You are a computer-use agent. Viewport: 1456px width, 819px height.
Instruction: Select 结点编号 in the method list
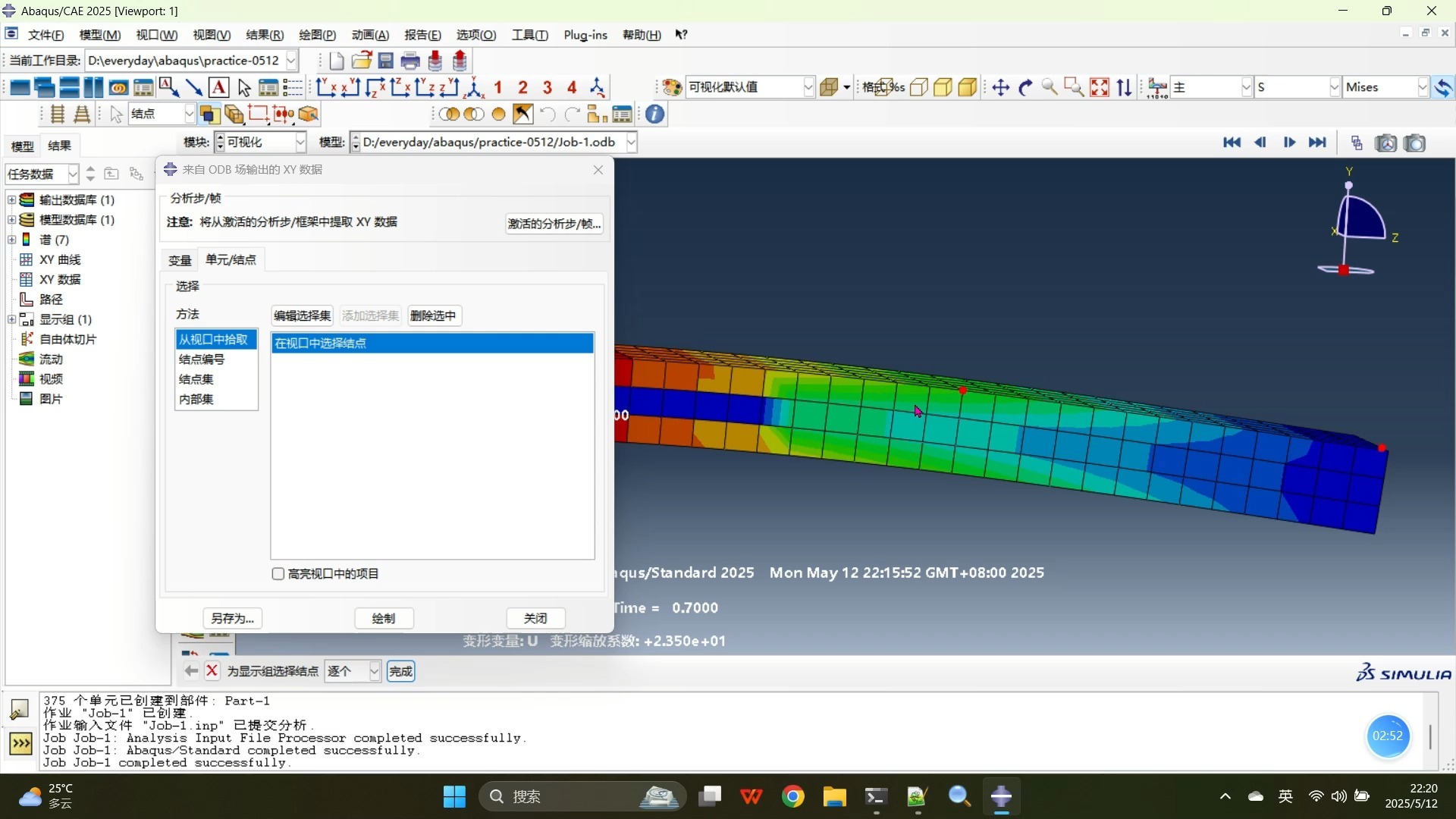(x=216, y=359)
